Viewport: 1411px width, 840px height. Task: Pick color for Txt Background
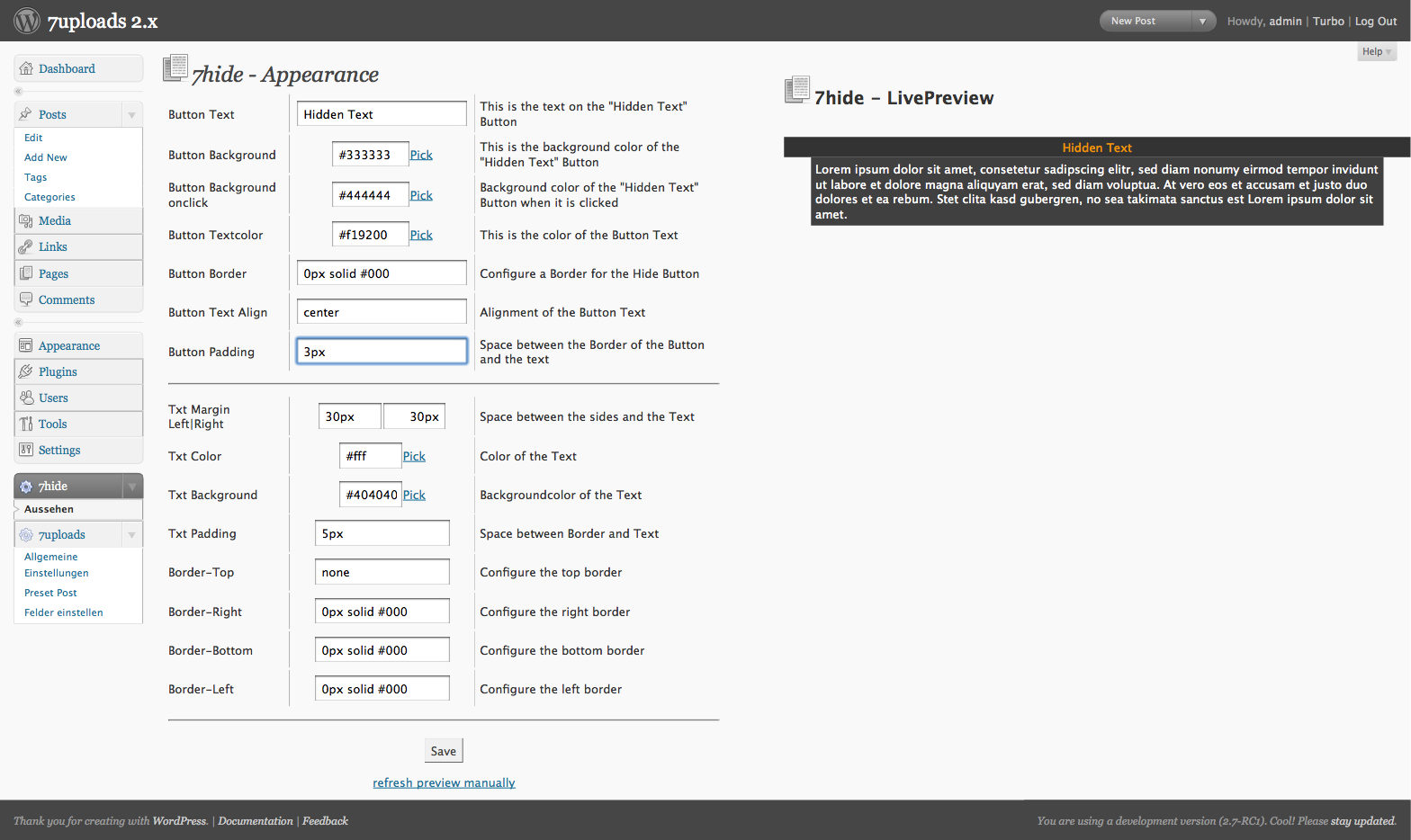tap(414, 495)
